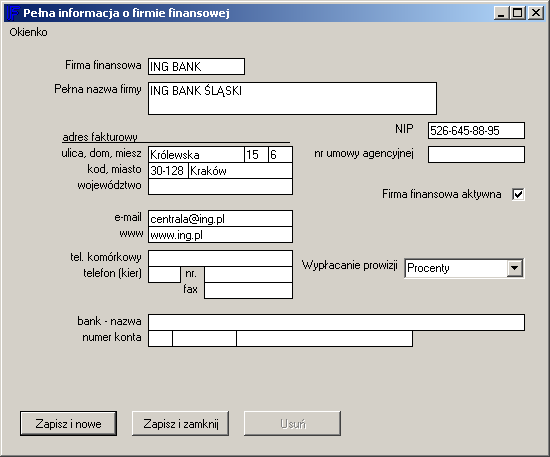Click the longest numer konta field
The image size is (550, 457).
tap(324, 339)
